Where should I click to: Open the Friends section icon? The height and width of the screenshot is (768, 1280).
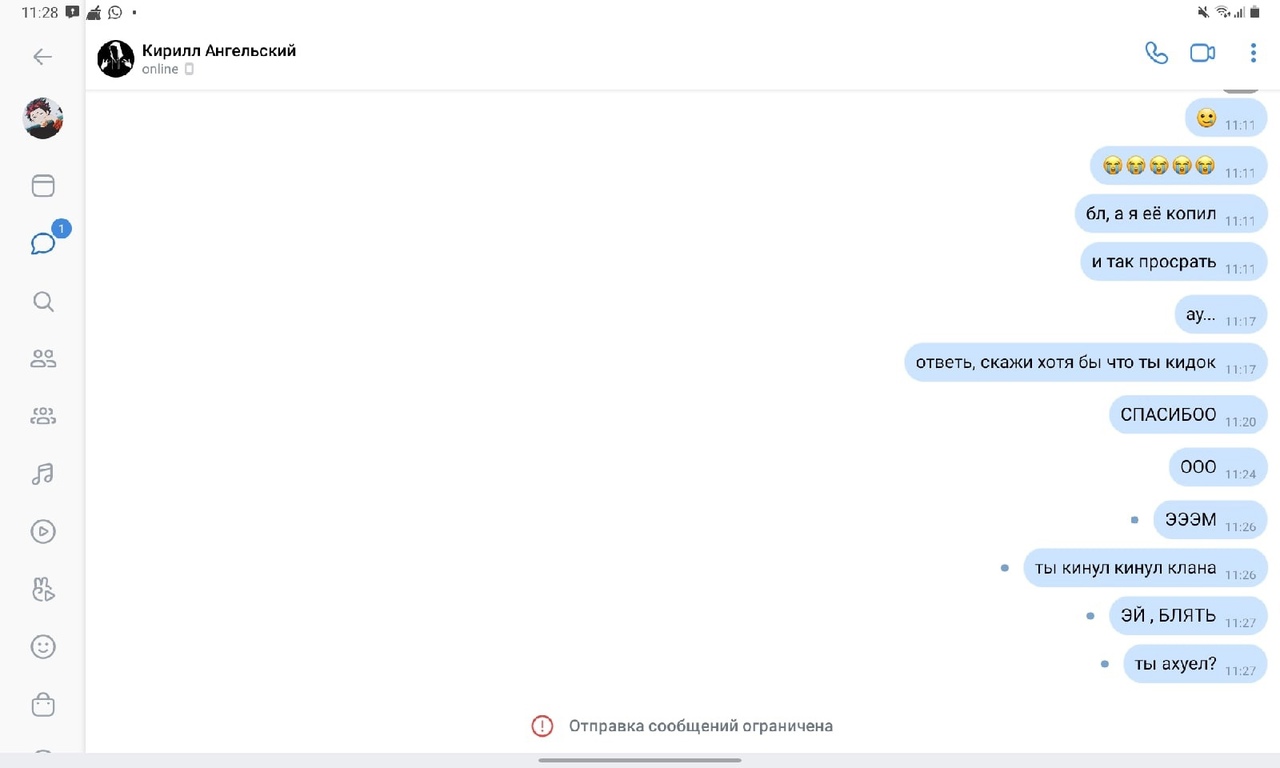[43, 359]
